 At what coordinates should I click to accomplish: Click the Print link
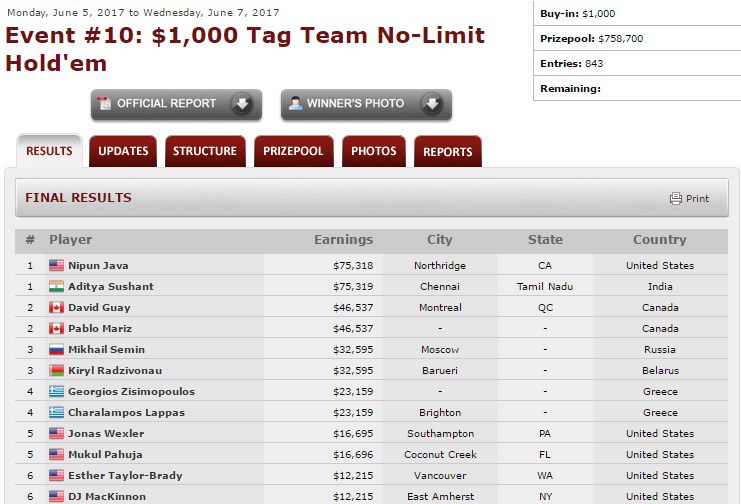[697, 198]
